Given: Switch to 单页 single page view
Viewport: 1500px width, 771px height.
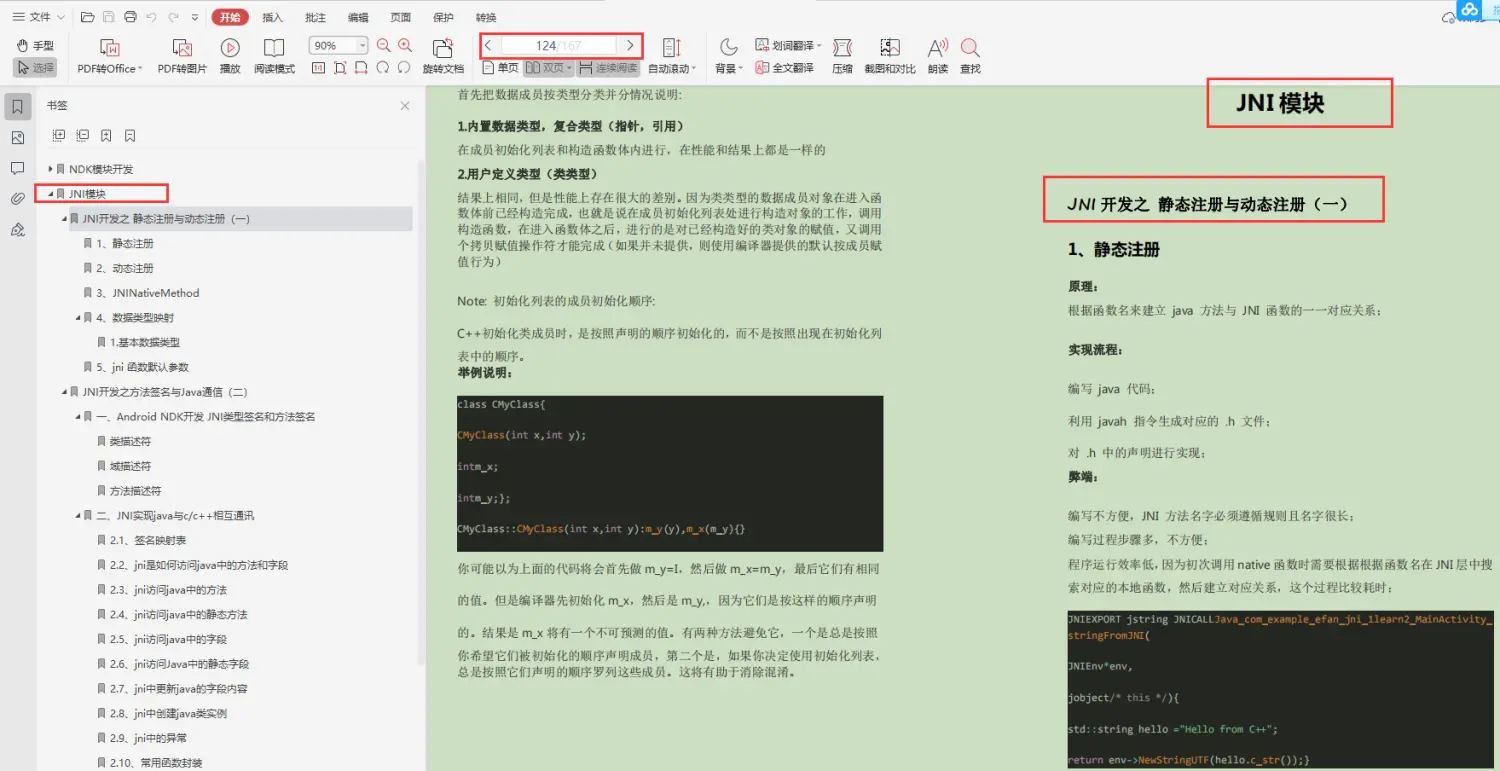Looking at the screenshot, I should (500, 68).
